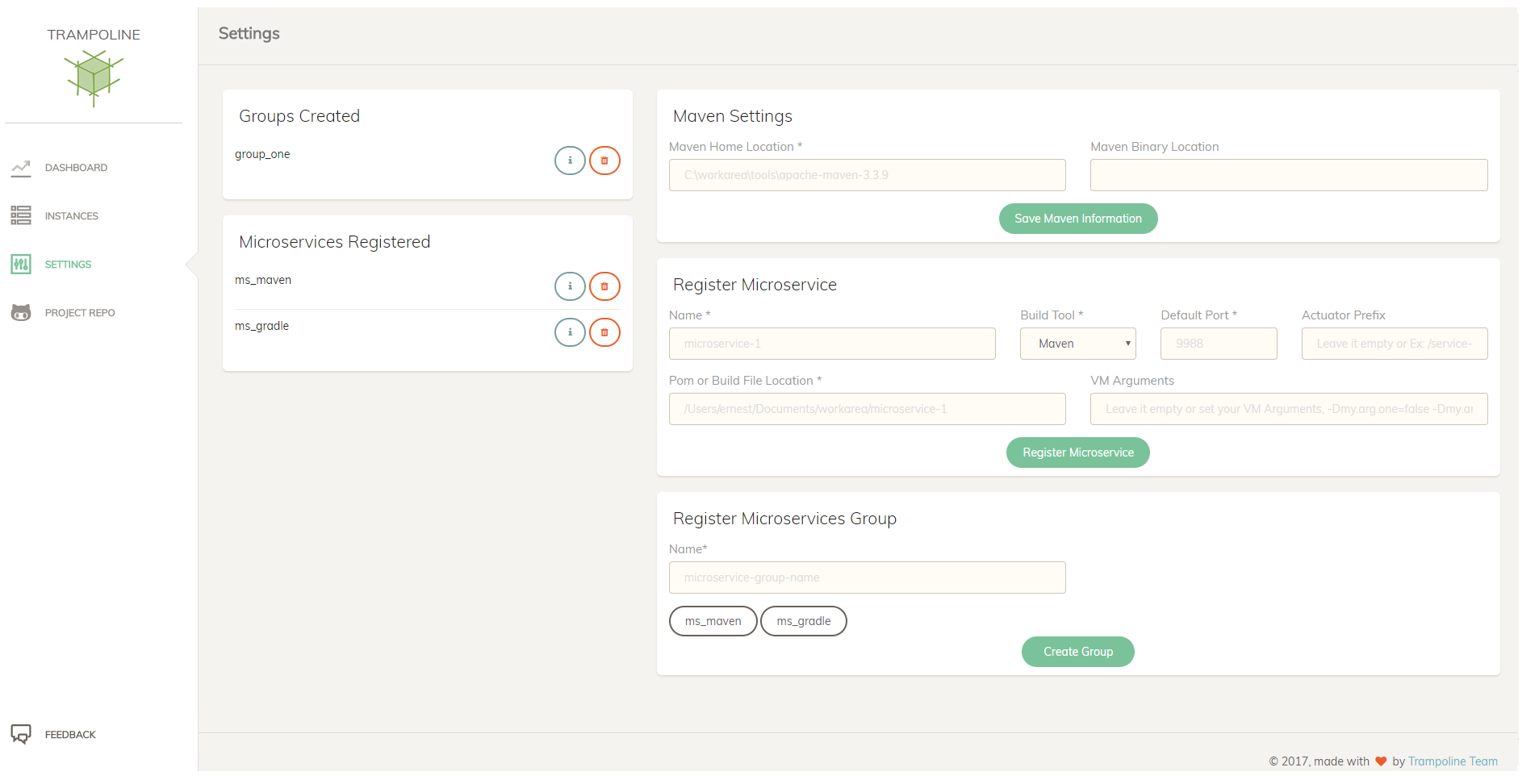Remove the ms_gradle microservice
The image size is (1539, 784).
click(x=604, y=332)
